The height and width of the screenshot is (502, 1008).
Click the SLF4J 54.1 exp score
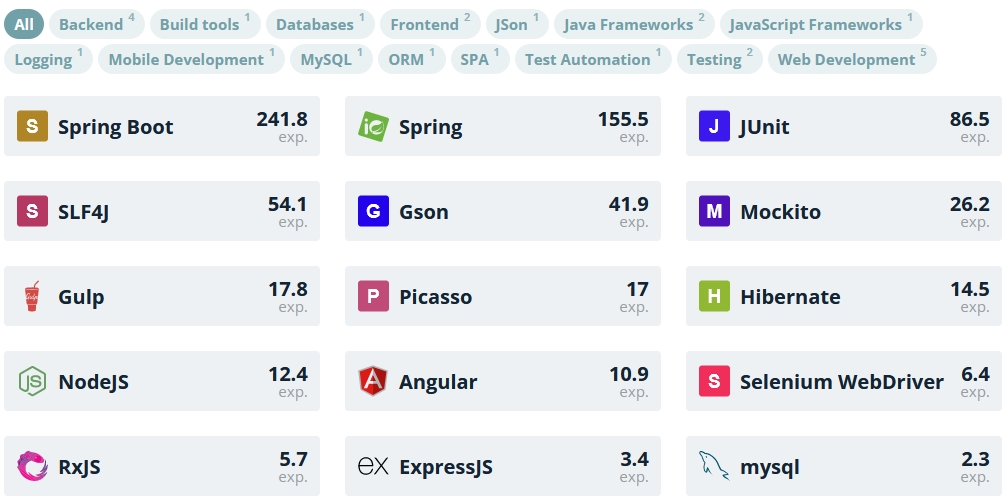pos(287,212)
